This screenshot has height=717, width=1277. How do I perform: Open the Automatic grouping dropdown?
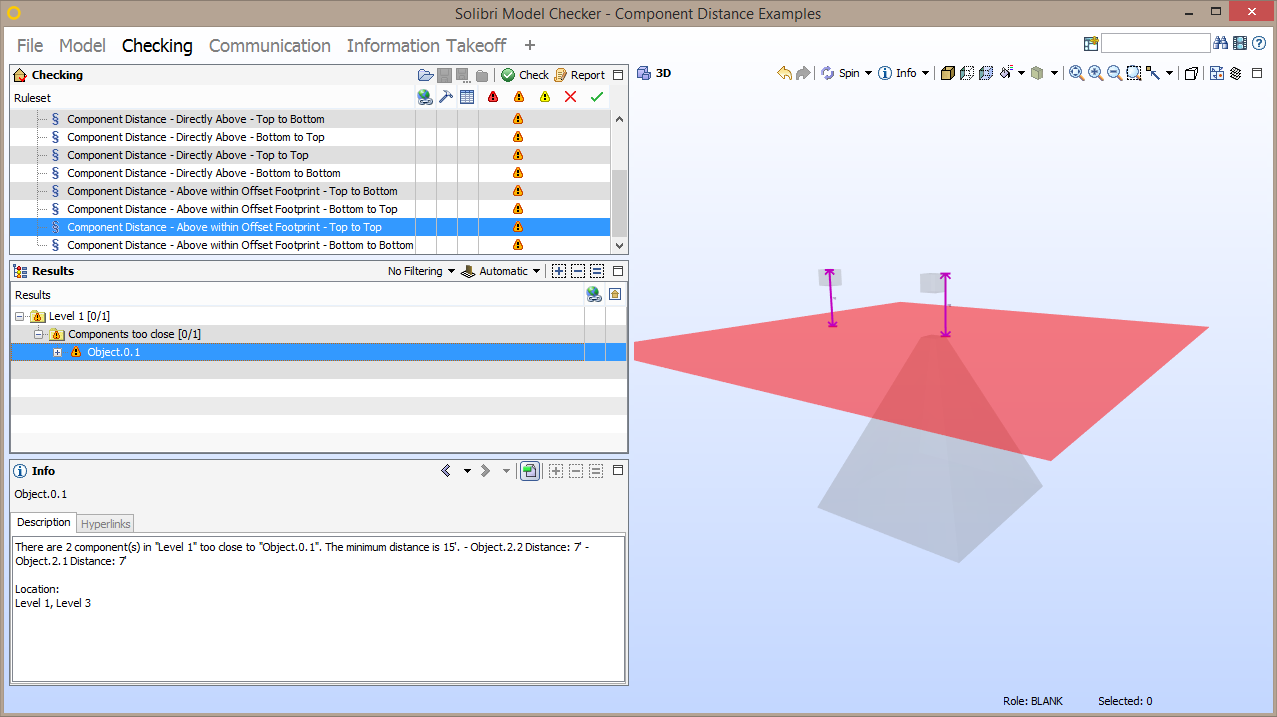(x=501, y=271)
